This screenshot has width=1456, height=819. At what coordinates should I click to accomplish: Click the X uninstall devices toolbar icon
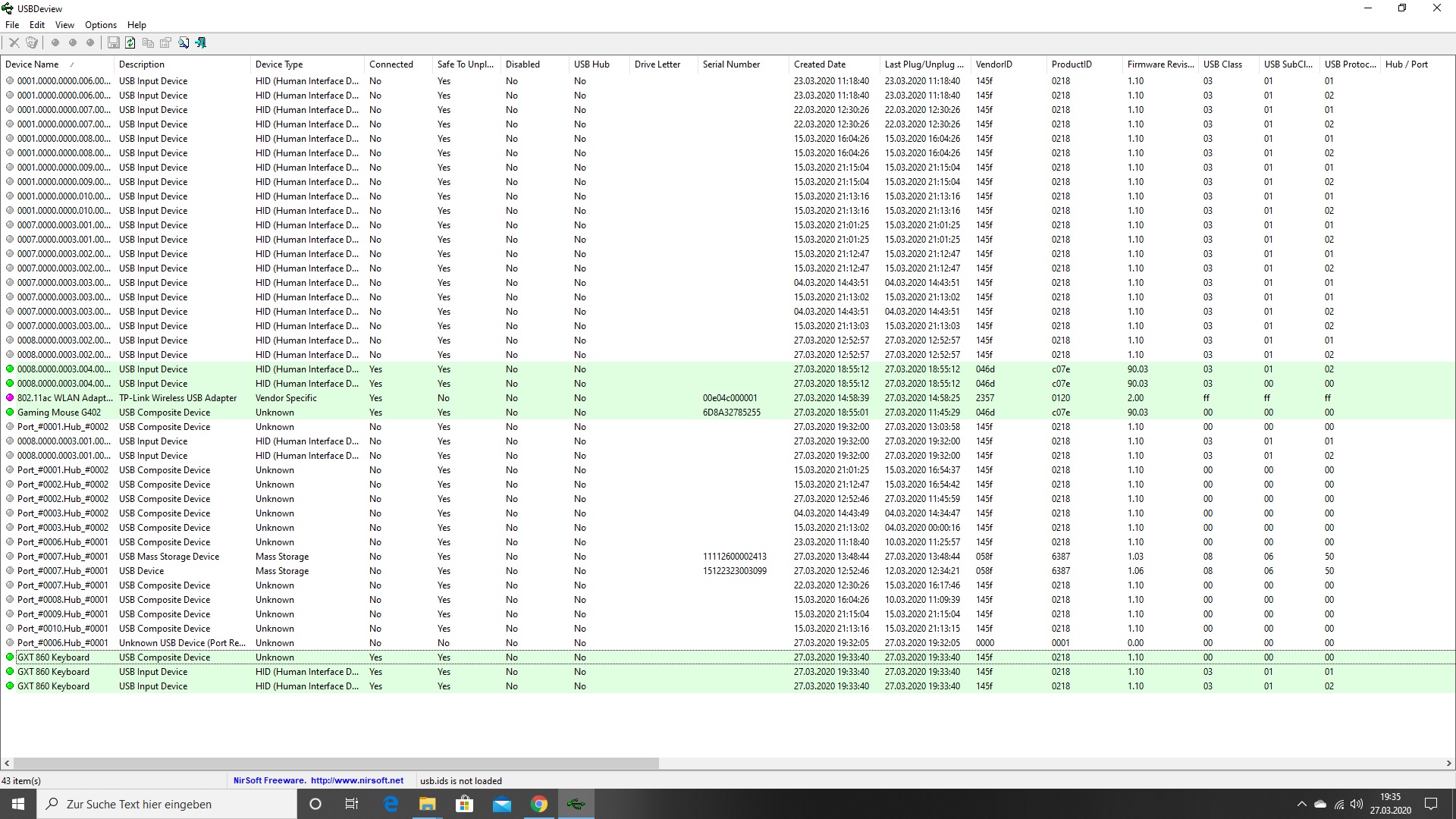click(14, 43)
